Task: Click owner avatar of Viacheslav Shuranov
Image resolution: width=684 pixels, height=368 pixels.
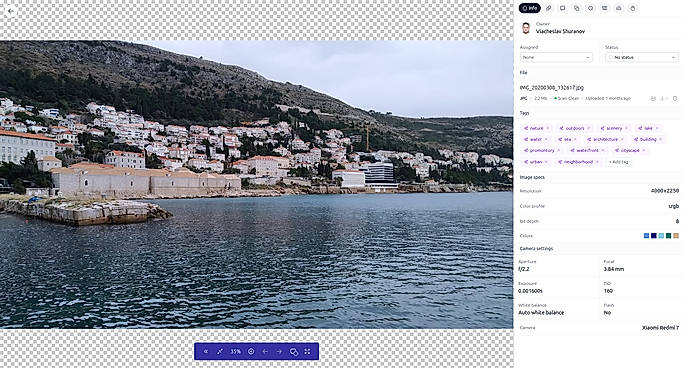Action: pos(526,28)
